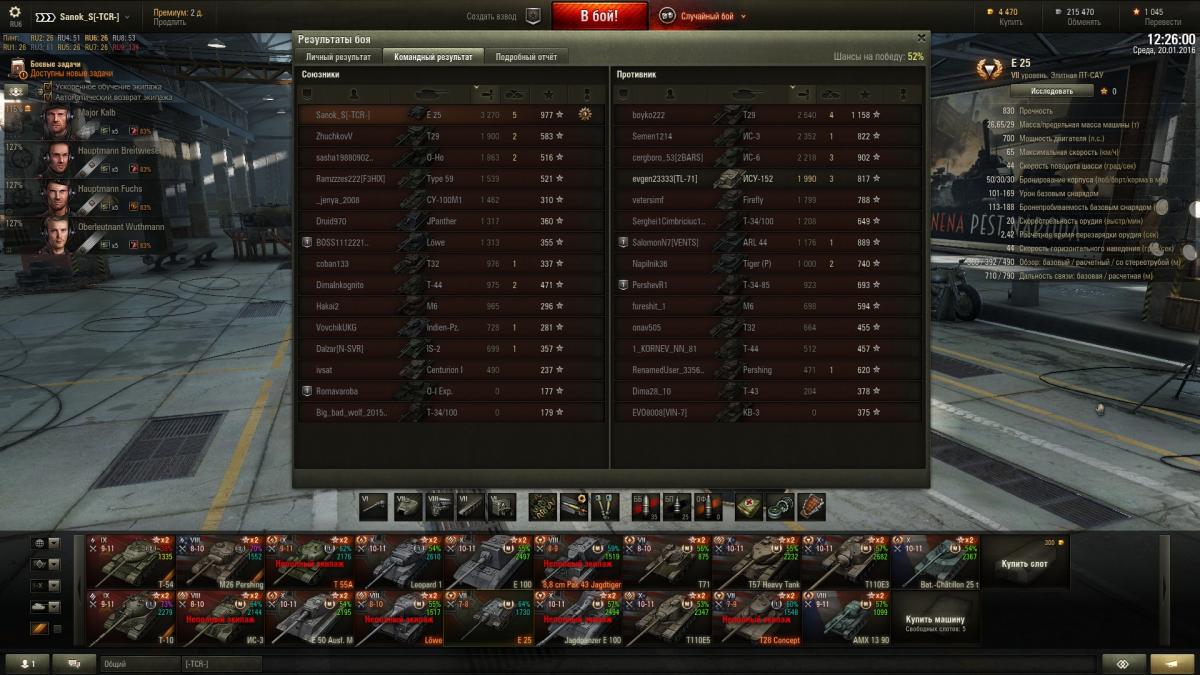Open the chat channels icon
The image size is (1200, 675).
click(x=74, y=663)
